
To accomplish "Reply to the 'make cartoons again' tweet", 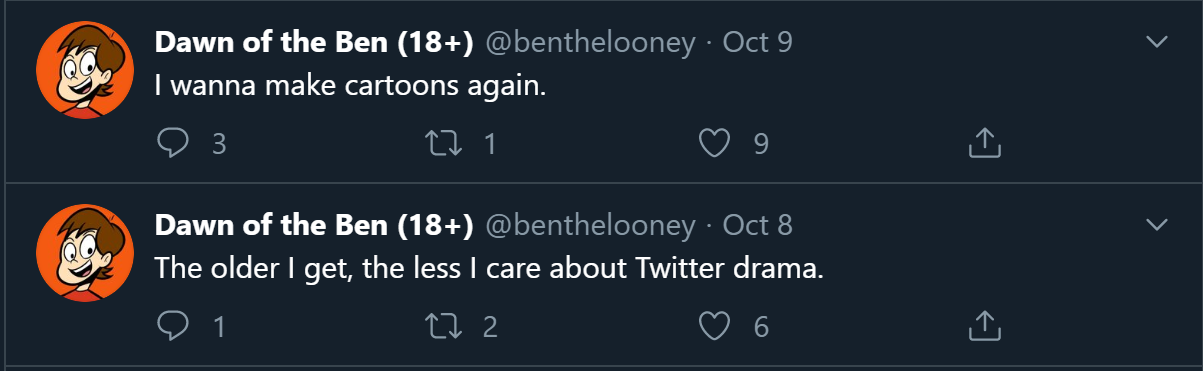I will (174, 143).
